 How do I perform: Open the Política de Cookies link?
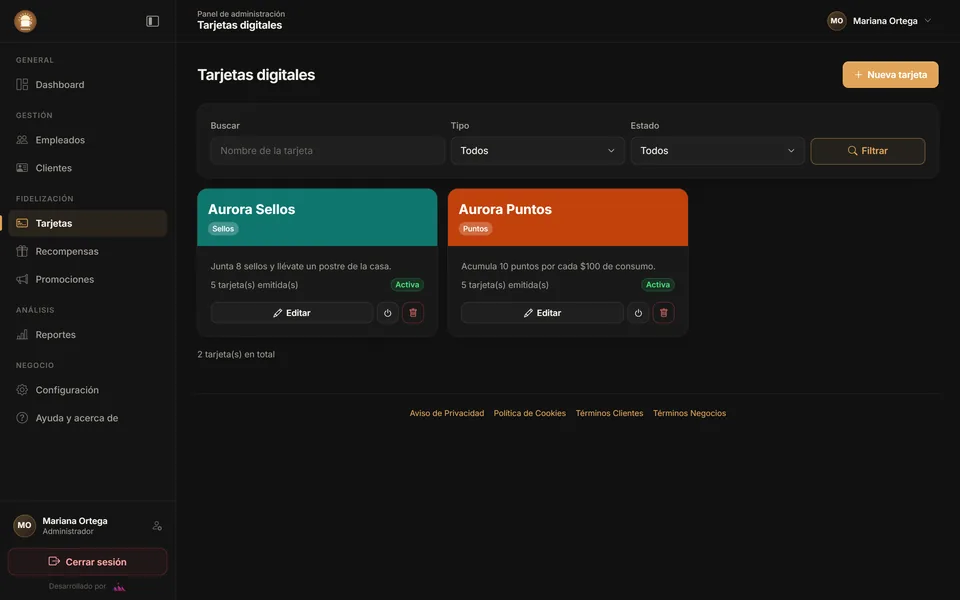coord(530,413)
